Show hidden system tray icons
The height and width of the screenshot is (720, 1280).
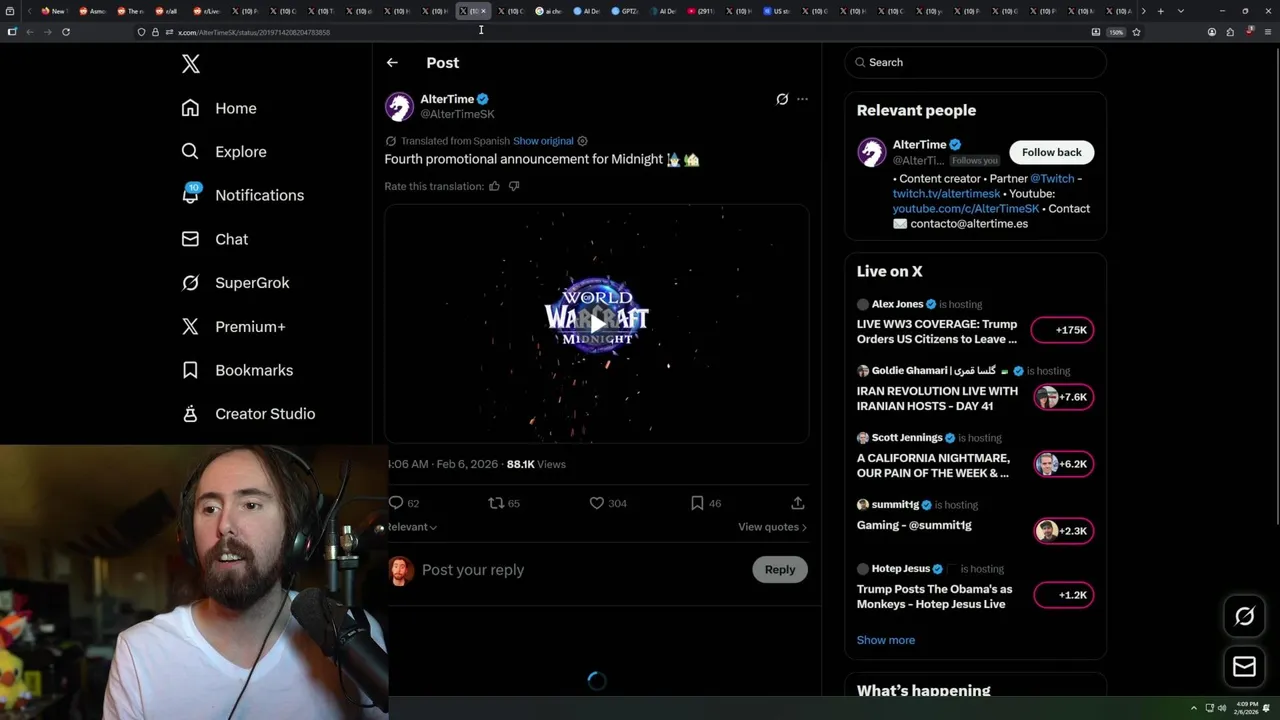point(1193,708)
